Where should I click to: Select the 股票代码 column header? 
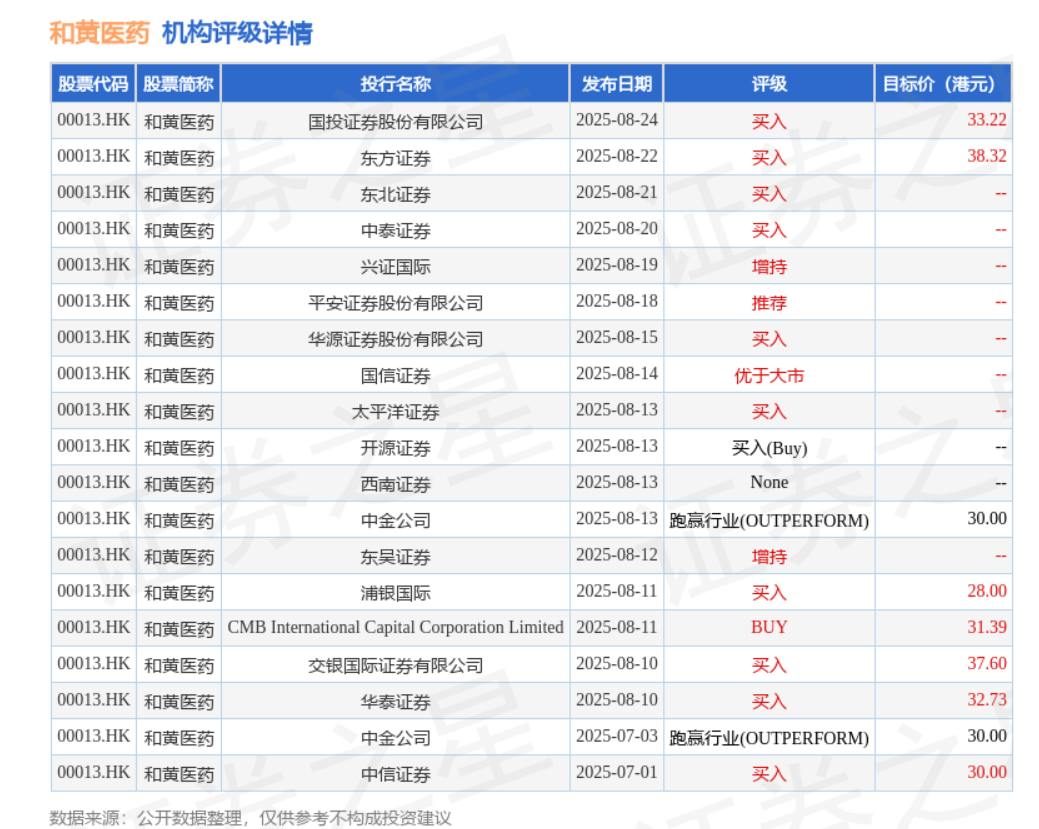coord(93,84)
